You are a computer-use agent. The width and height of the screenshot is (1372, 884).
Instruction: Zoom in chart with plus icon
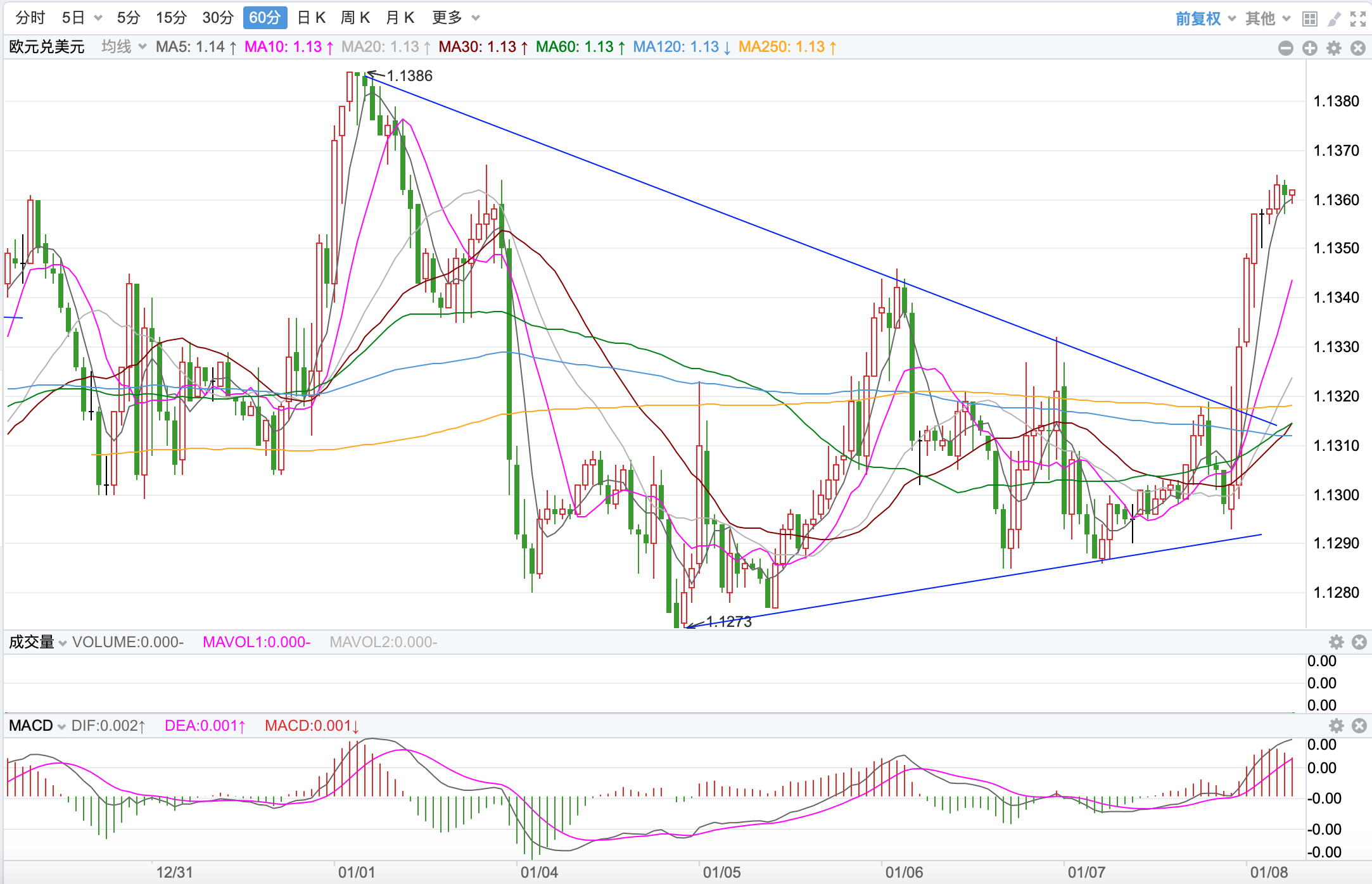(1310, 48)
